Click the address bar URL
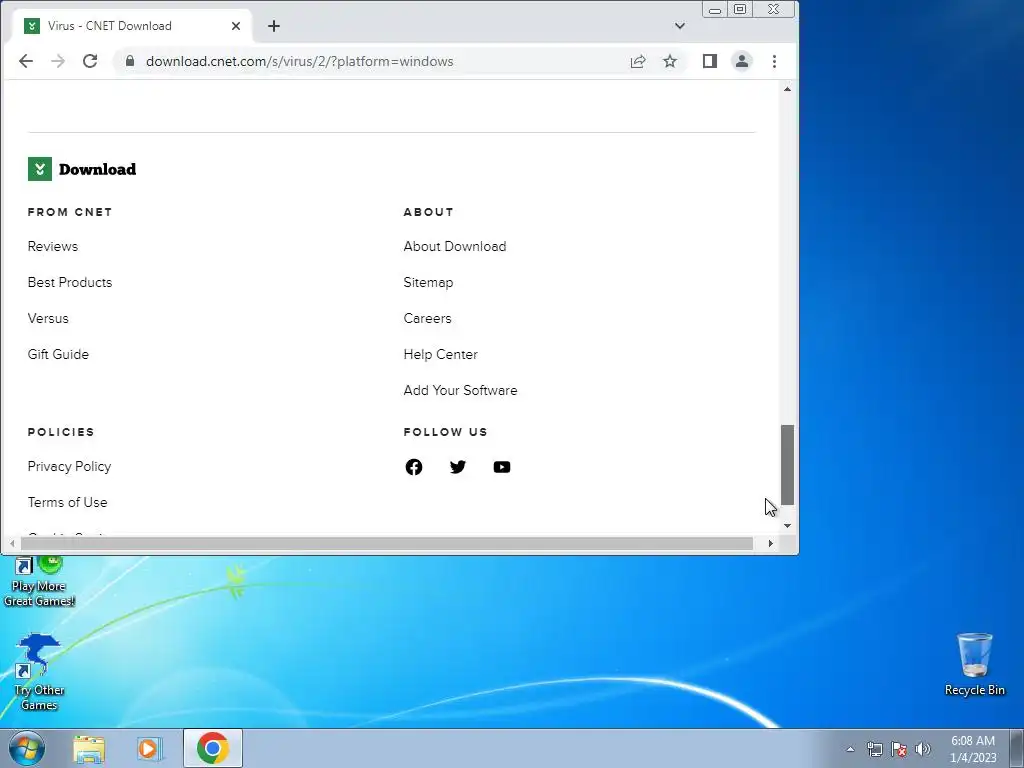 tap(300, 61)
